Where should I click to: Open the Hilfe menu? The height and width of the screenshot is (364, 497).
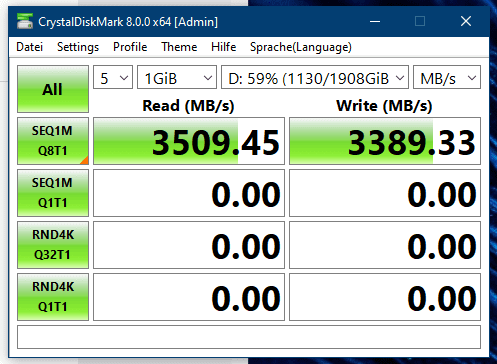click(x=224, y=47)
